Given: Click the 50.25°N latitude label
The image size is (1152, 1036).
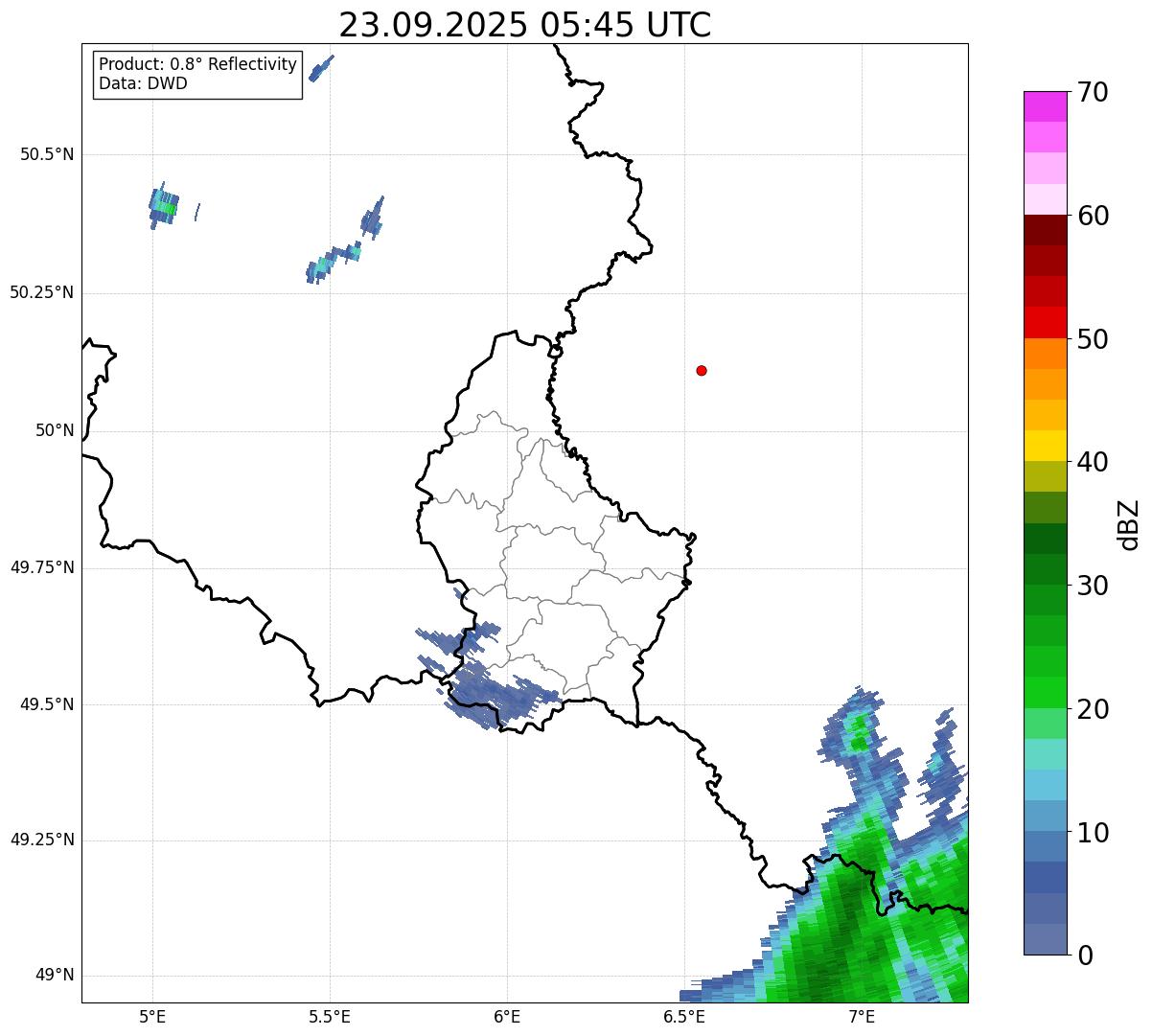Looking at the screenshot, I should (42, 292).
